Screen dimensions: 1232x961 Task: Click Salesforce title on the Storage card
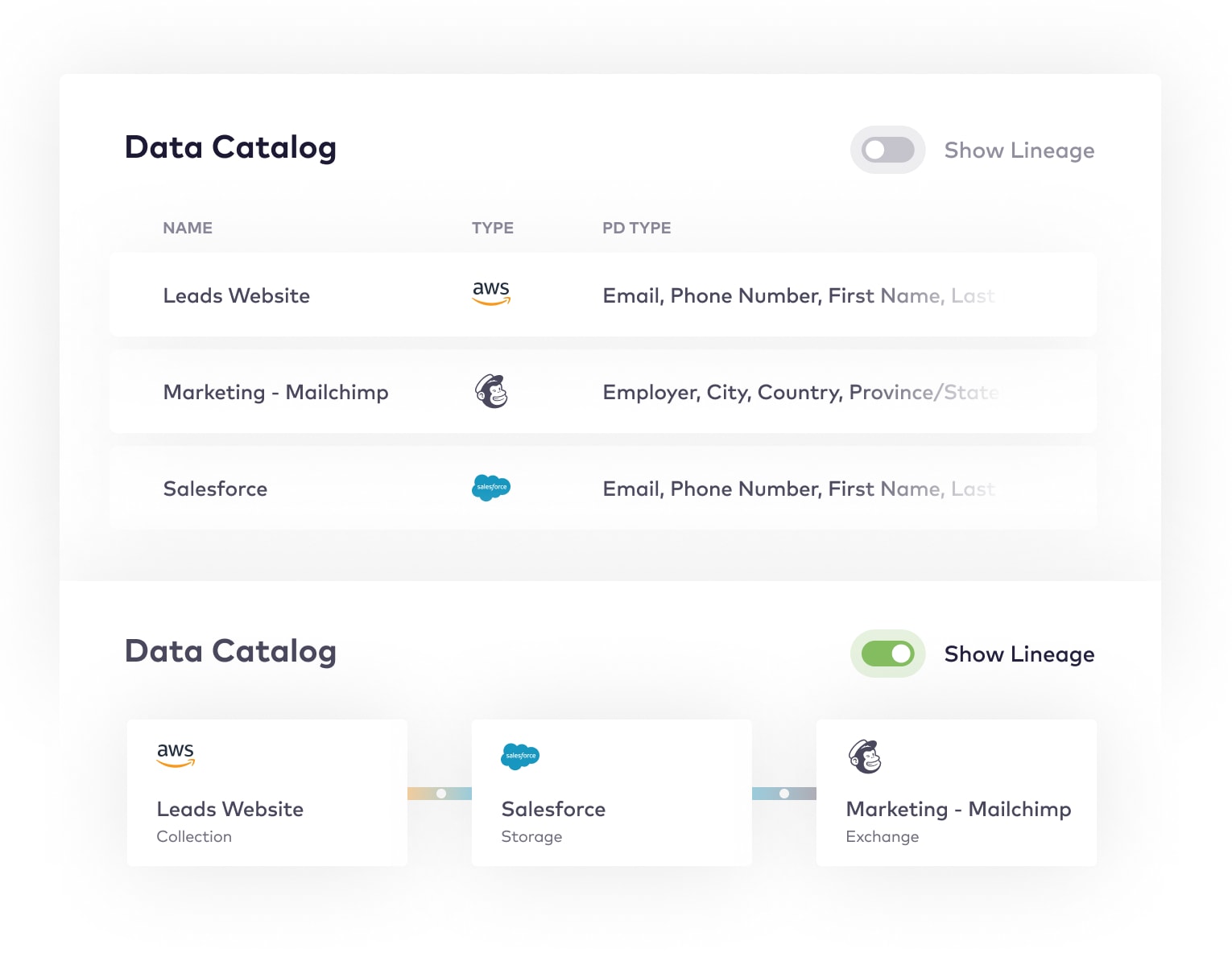point(553,809)
